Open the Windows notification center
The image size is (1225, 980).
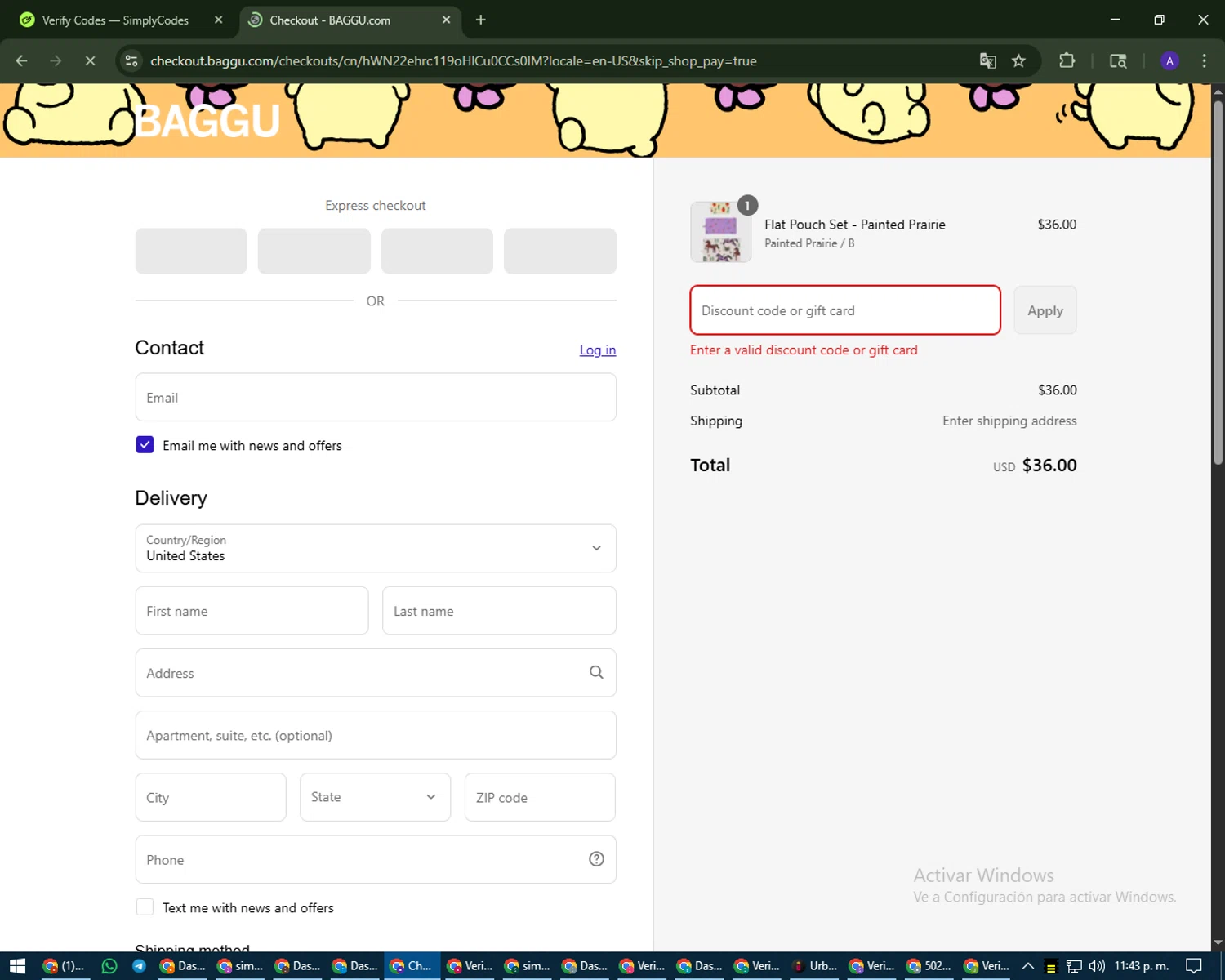point(1194,966)
